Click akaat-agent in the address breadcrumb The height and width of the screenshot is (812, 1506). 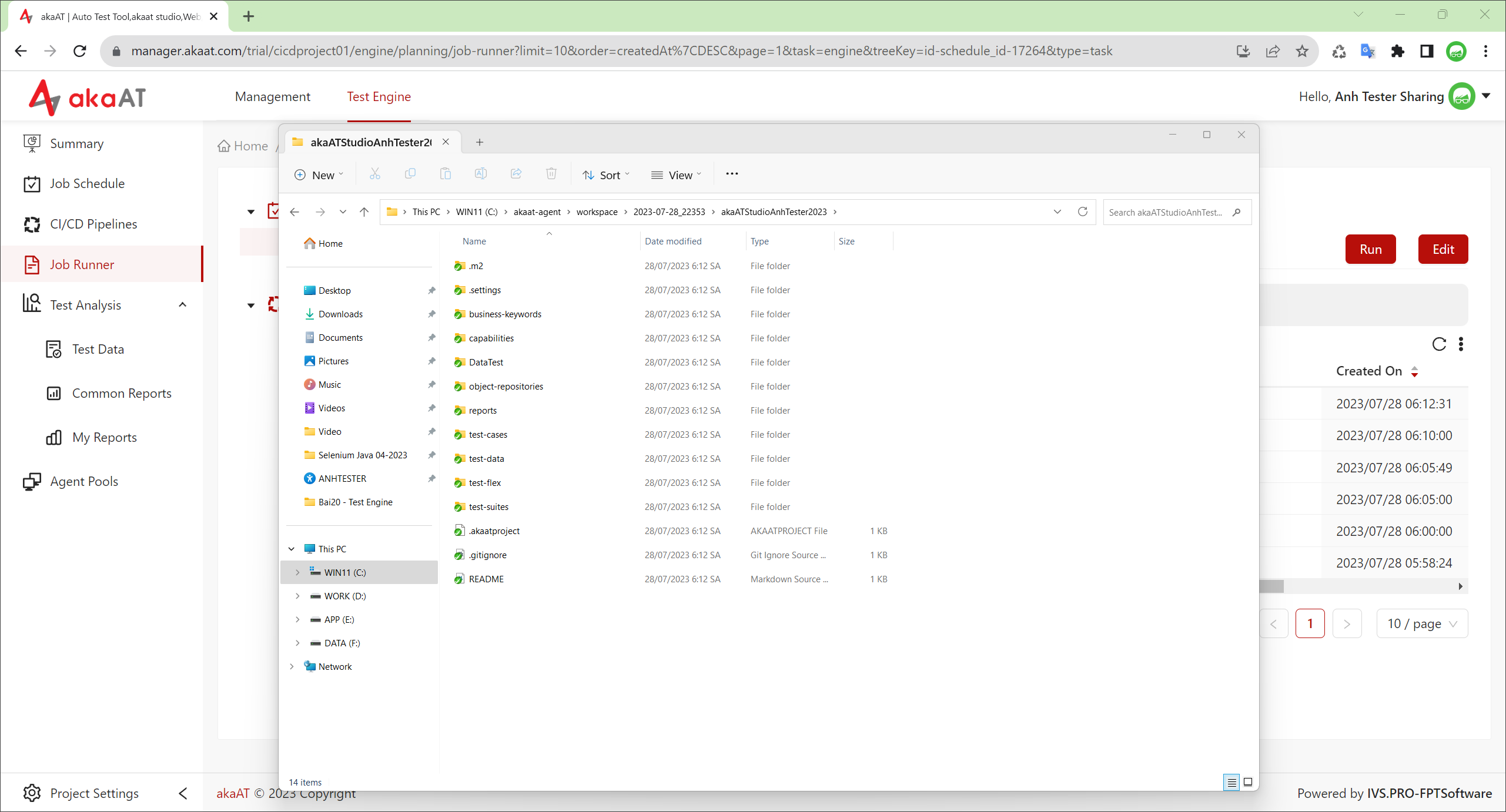point(537,212)
